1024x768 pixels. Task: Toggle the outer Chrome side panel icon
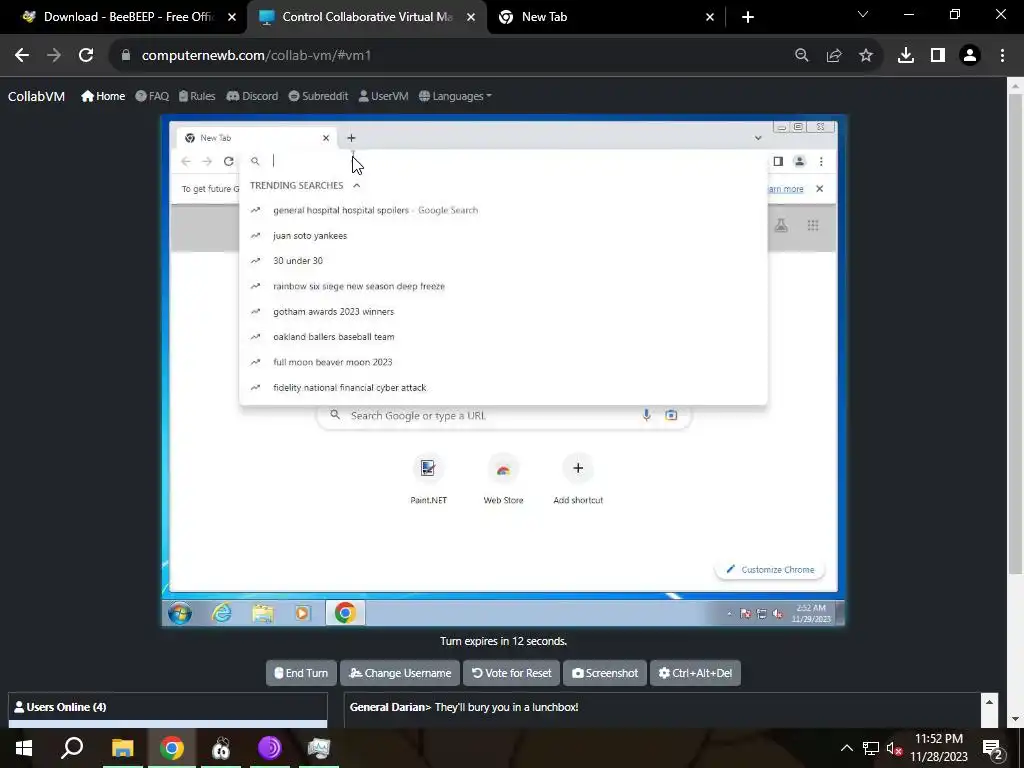click(937, 56)
